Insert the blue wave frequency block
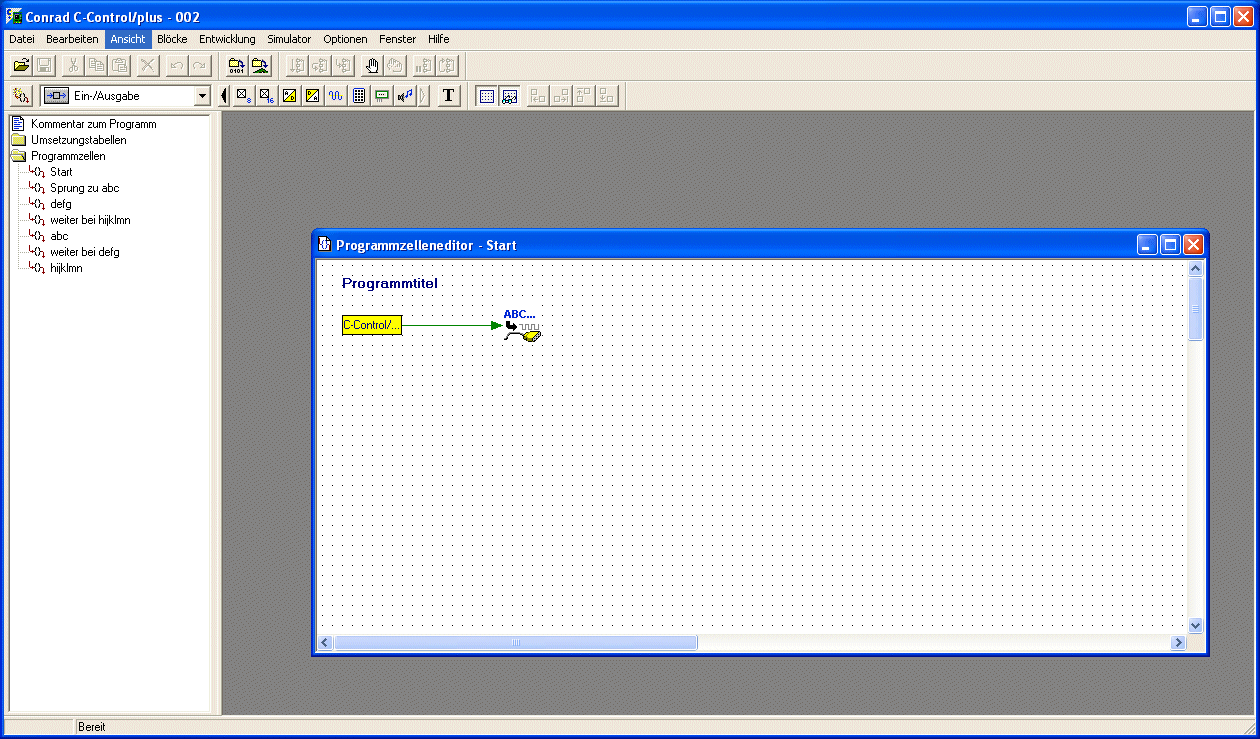 335,96
